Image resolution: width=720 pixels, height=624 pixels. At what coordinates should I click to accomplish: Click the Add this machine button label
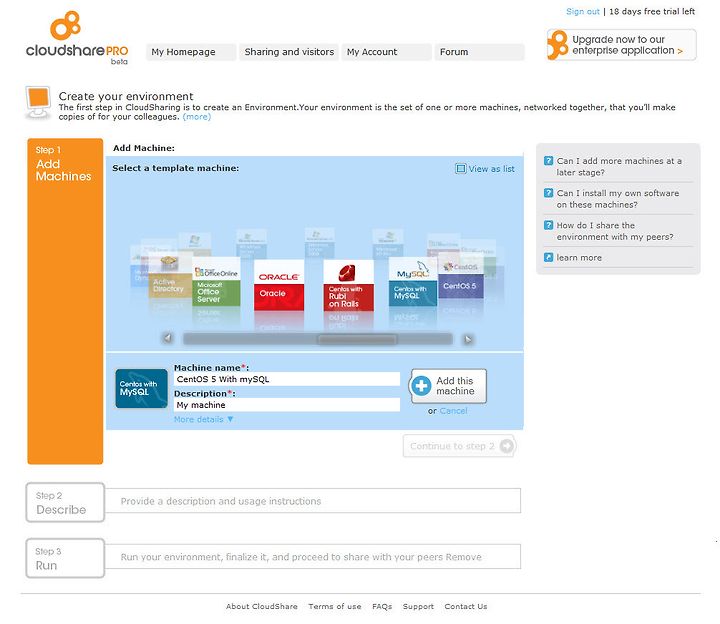pyautogui.click(x=455, y=386)
